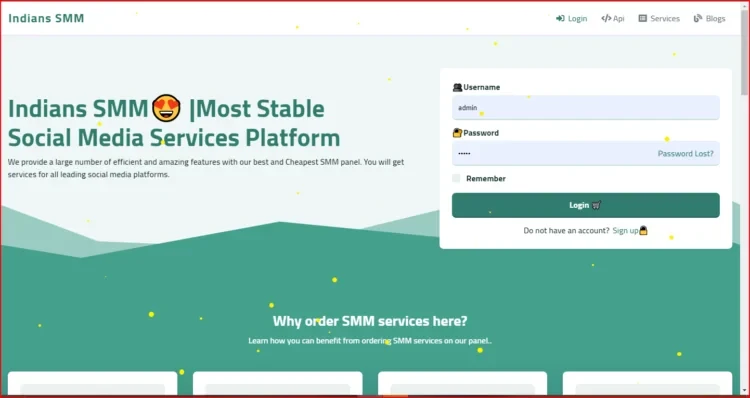Screen dimensions: 750x398
Task: Click the page vertical scrollbar thumb
Action: [744, 48]
